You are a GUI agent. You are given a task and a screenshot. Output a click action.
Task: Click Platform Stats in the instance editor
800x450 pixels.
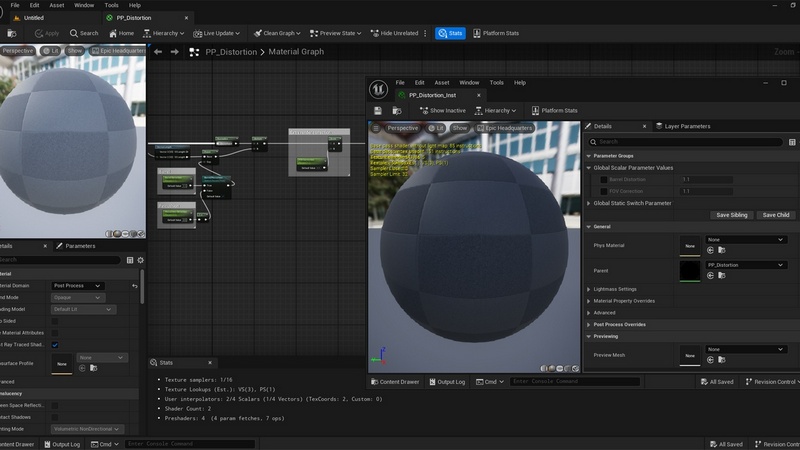[x=553, y=110]
